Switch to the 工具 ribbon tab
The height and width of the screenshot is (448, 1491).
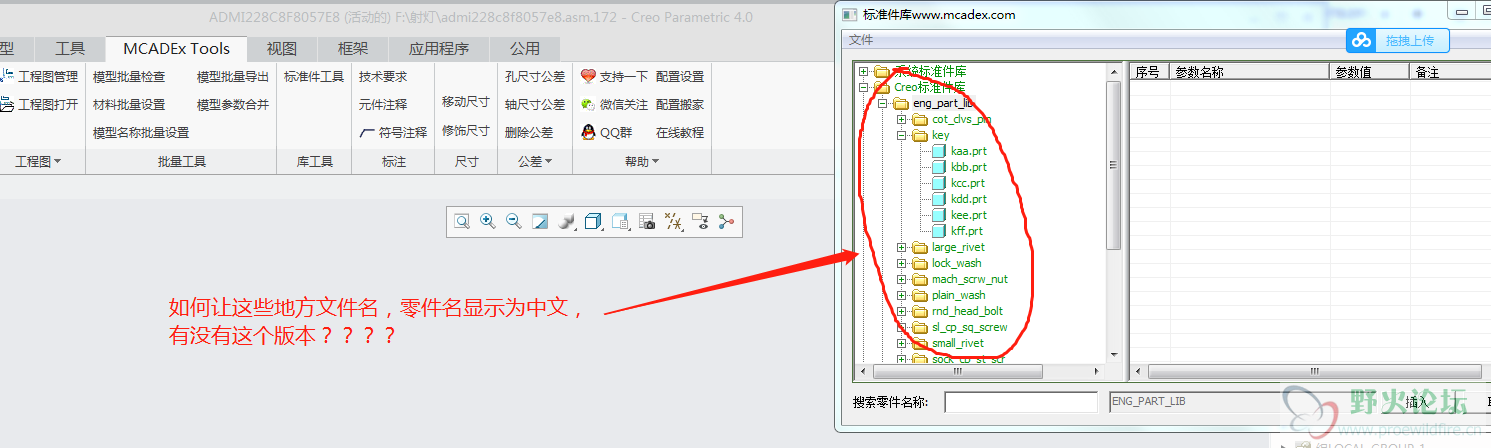coord(70,48)
